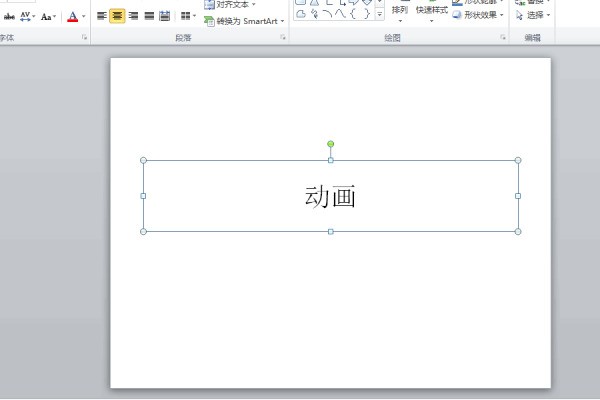The image size is (600, 400).
Task: Open 转换为 SmartArt dropdown
Action: pyautogui.click(x=244, y=21)
